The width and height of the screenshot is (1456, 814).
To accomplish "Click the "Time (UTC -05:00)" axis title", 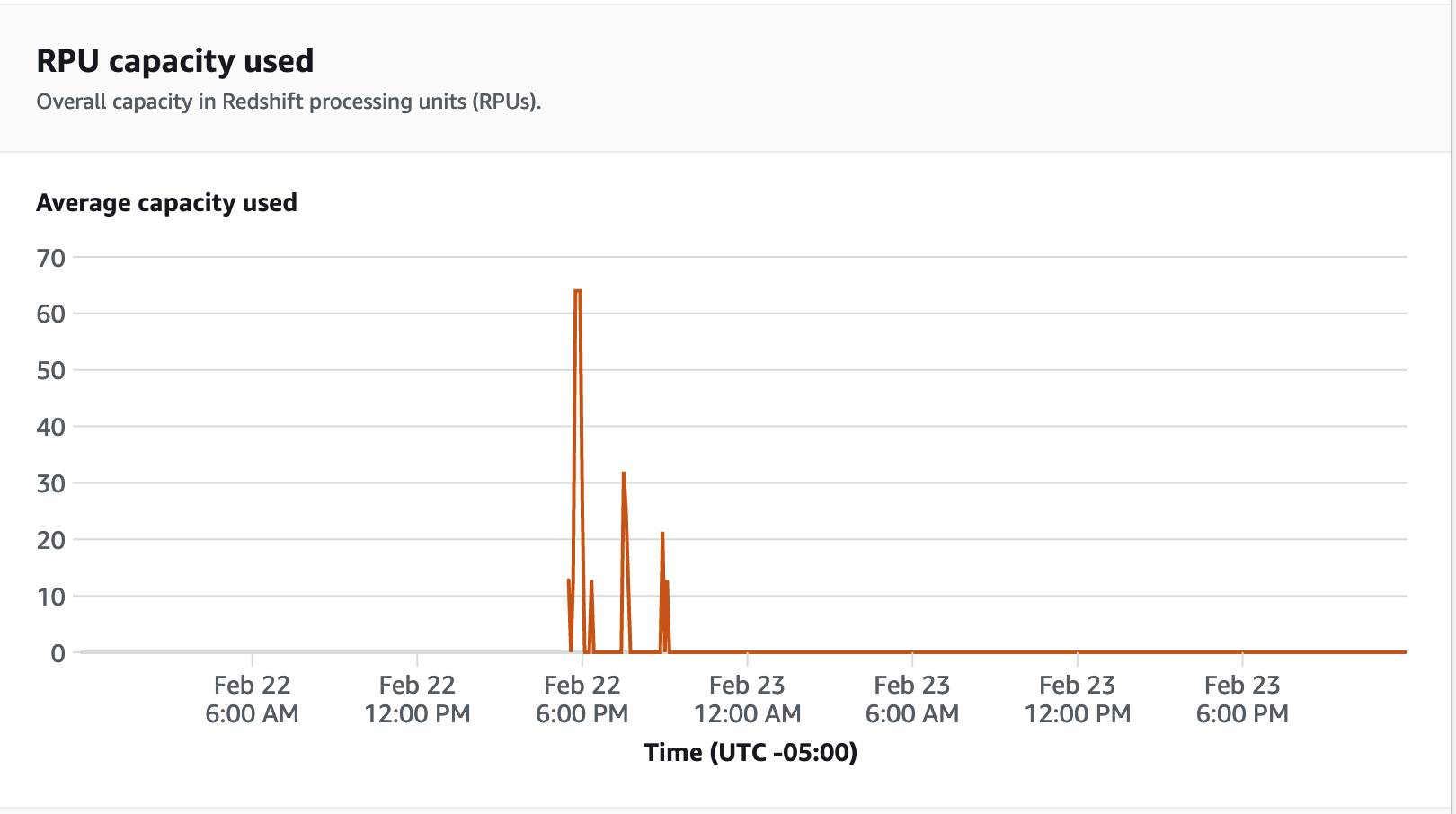I will 750,752.
